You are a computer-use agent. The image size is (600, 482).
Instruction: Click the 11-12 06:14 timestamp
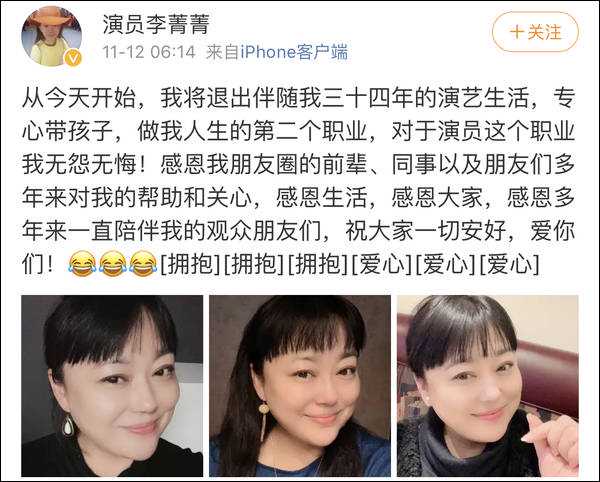tap(149, 52)
